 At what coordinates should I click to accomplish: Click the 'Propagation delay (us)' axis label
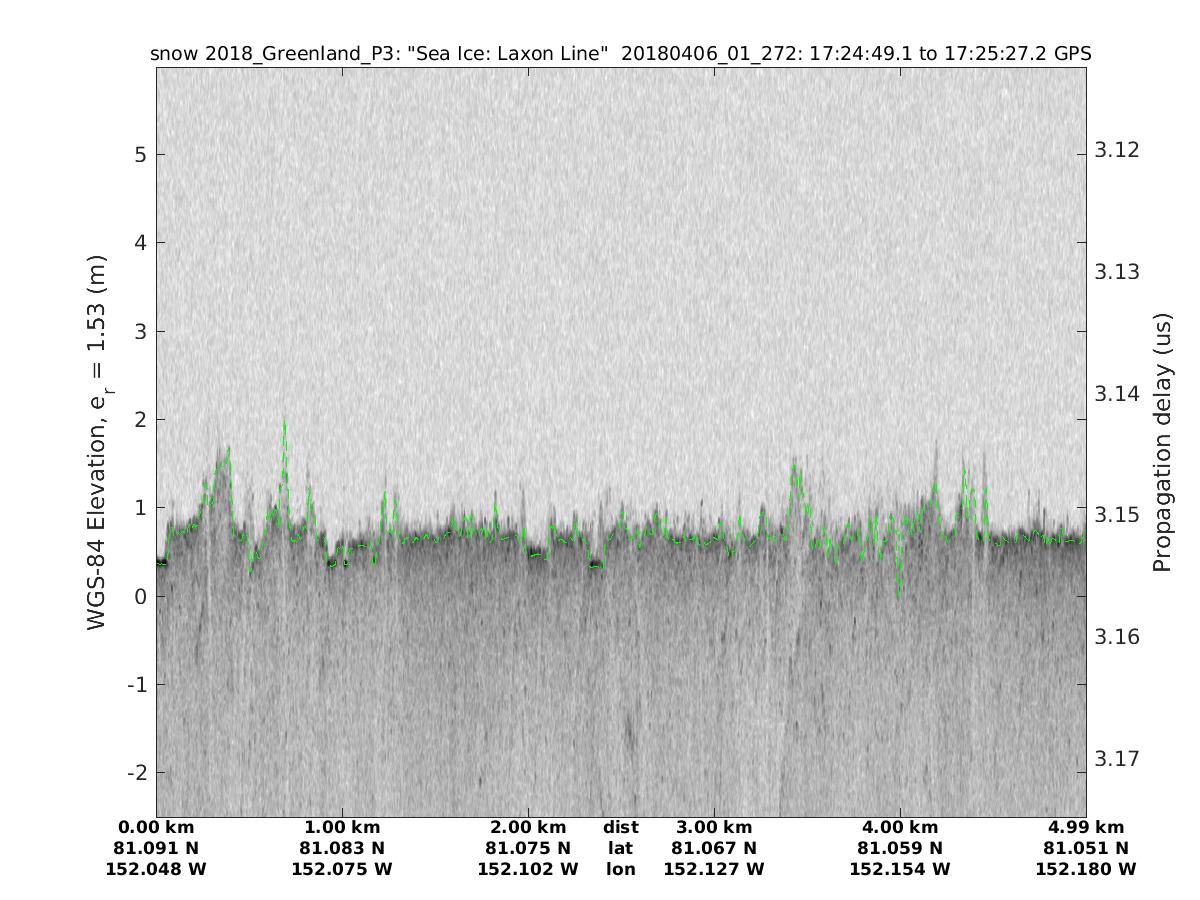coord(1161,442)
